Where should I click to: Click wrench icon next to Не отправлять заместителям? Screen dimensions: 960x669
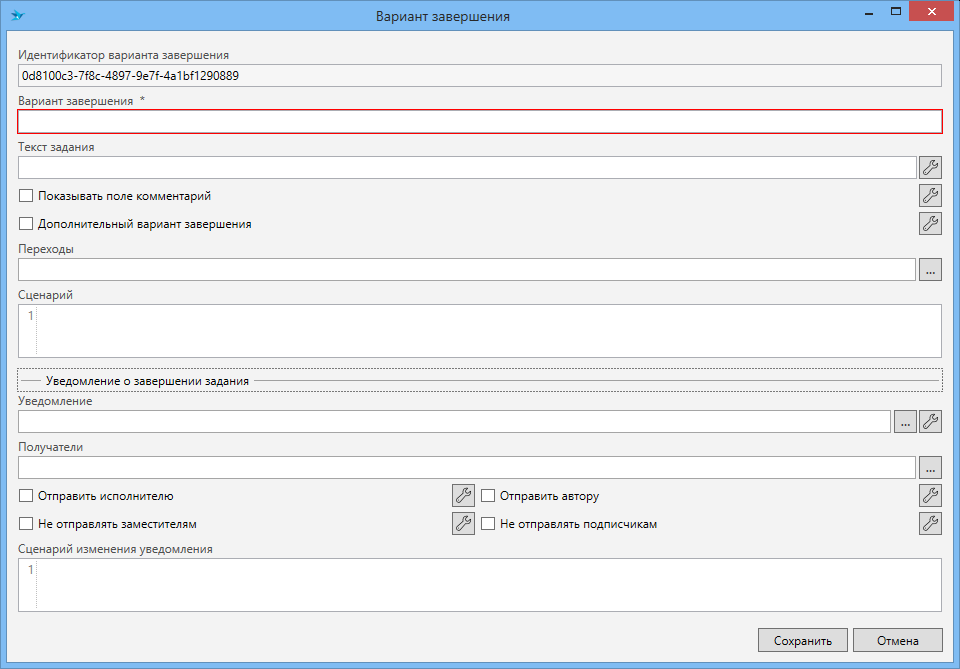pos(463,524)
